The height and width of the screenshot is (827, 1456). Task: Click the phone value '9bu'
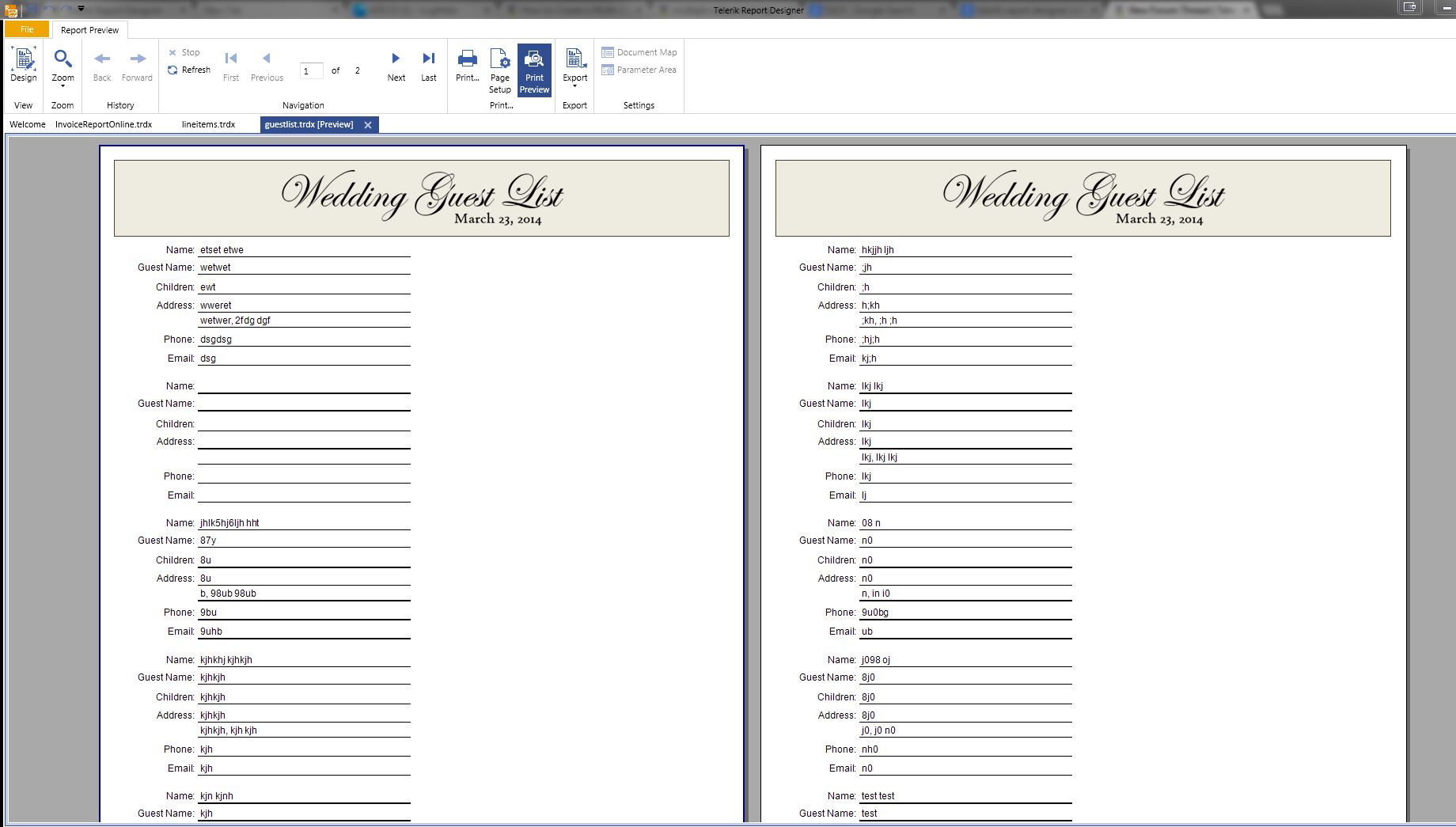(208, 613)
